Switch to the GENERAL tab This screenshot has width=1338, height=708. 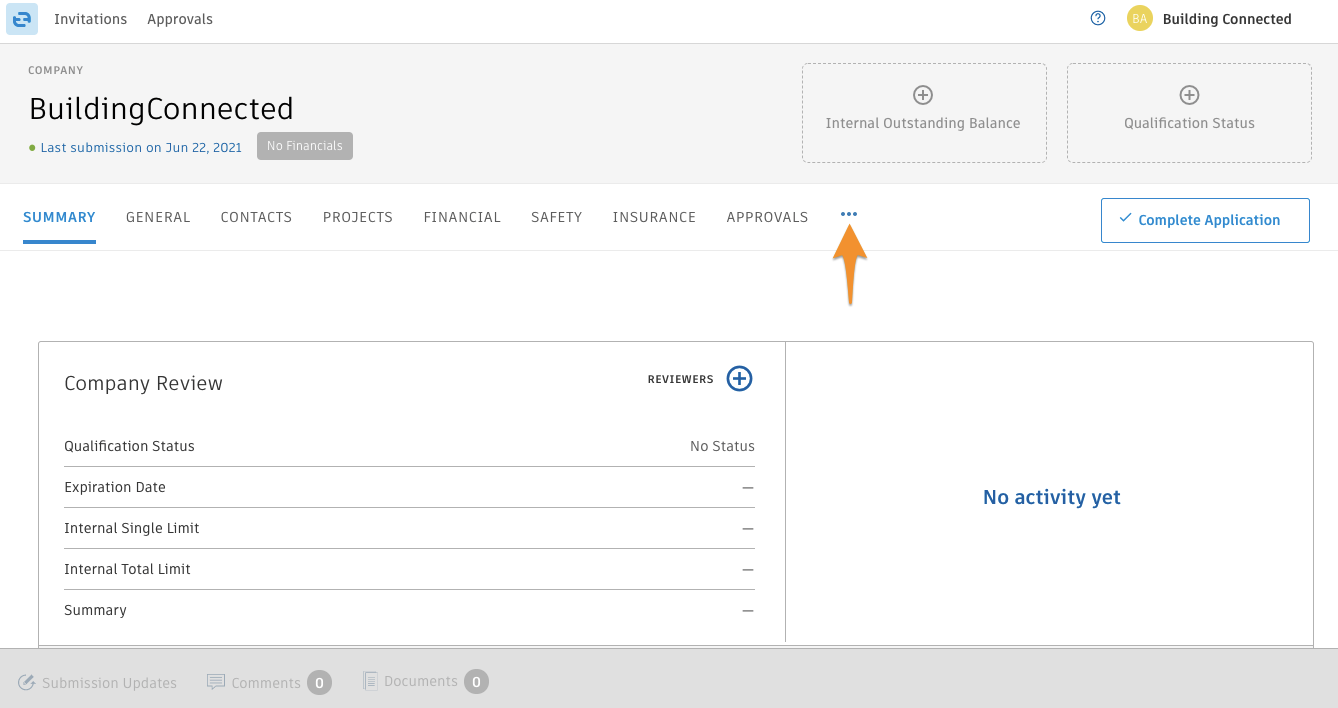[158, 217]
